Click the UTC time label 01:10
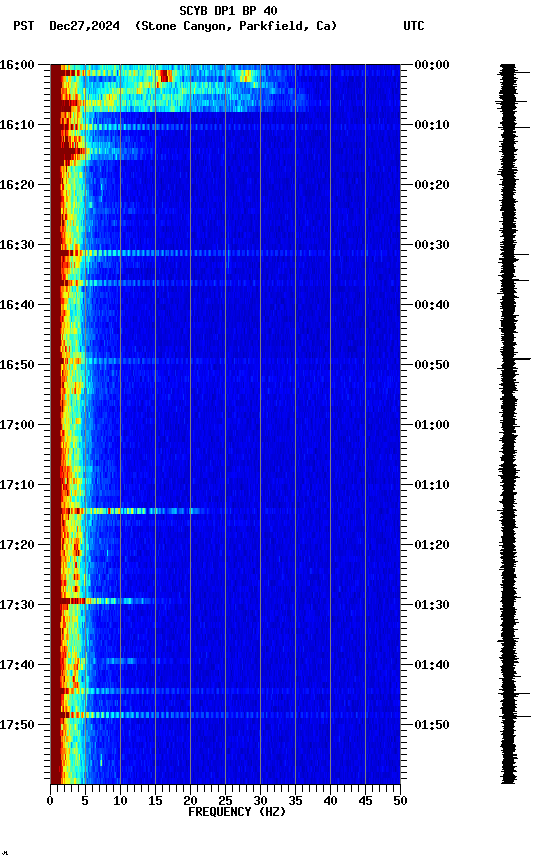Screen dimensions: 552x864 click(432, 485)
